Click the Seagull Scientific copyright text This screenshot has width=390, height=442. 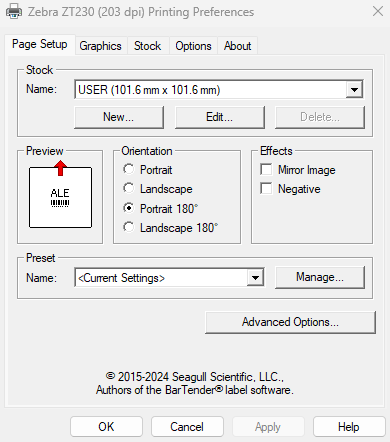(195, 383)
